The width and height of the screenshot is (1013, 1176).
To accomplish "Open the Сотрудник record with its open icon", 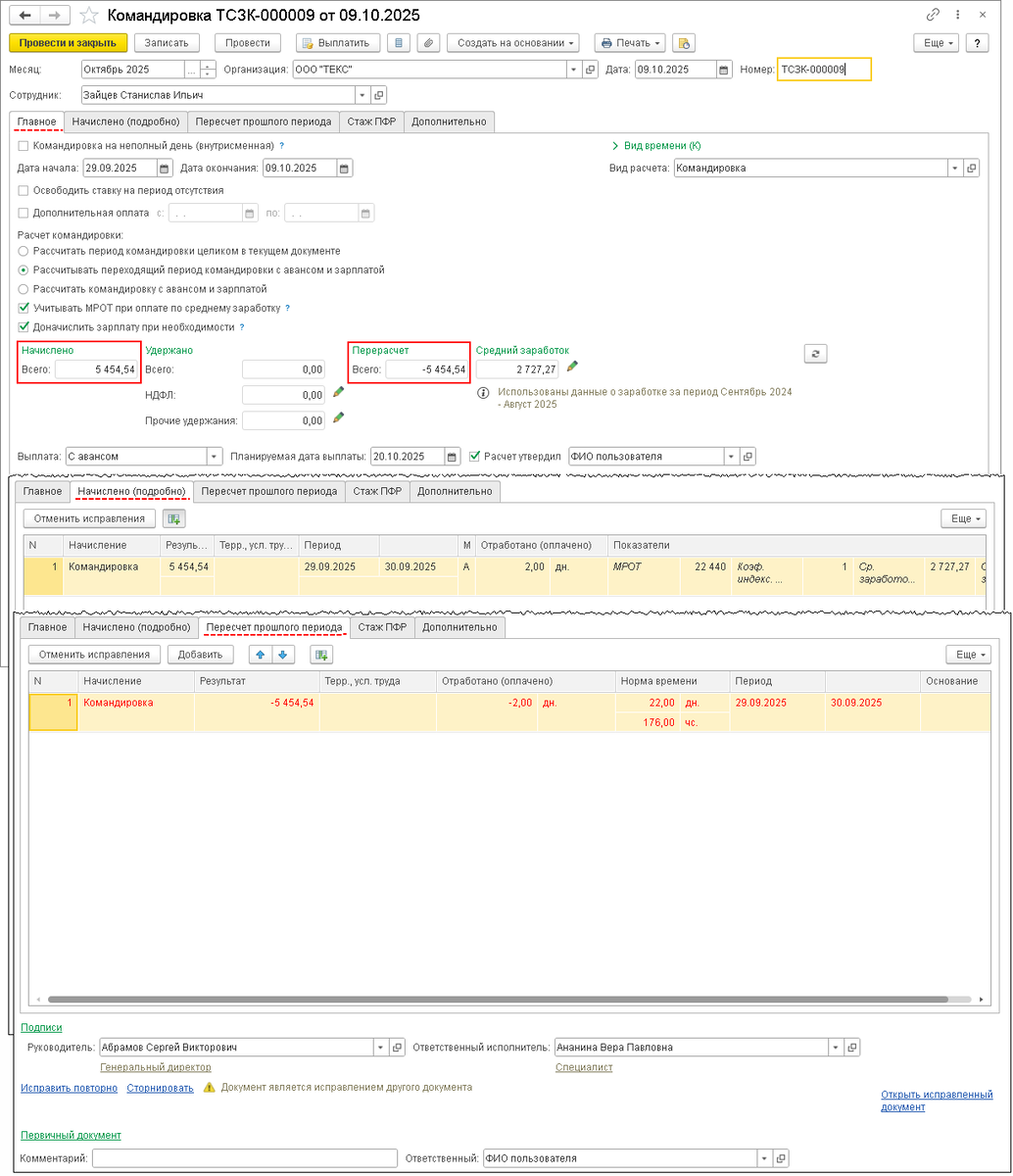I will [379, 95].
